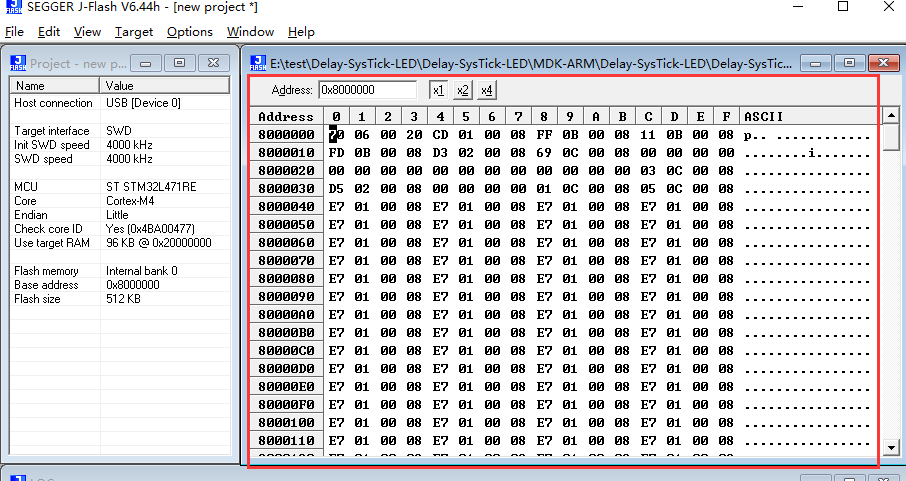Viewport: 906px width, 481px height.
Task: Open the Window menu
Action: point(250,32)
